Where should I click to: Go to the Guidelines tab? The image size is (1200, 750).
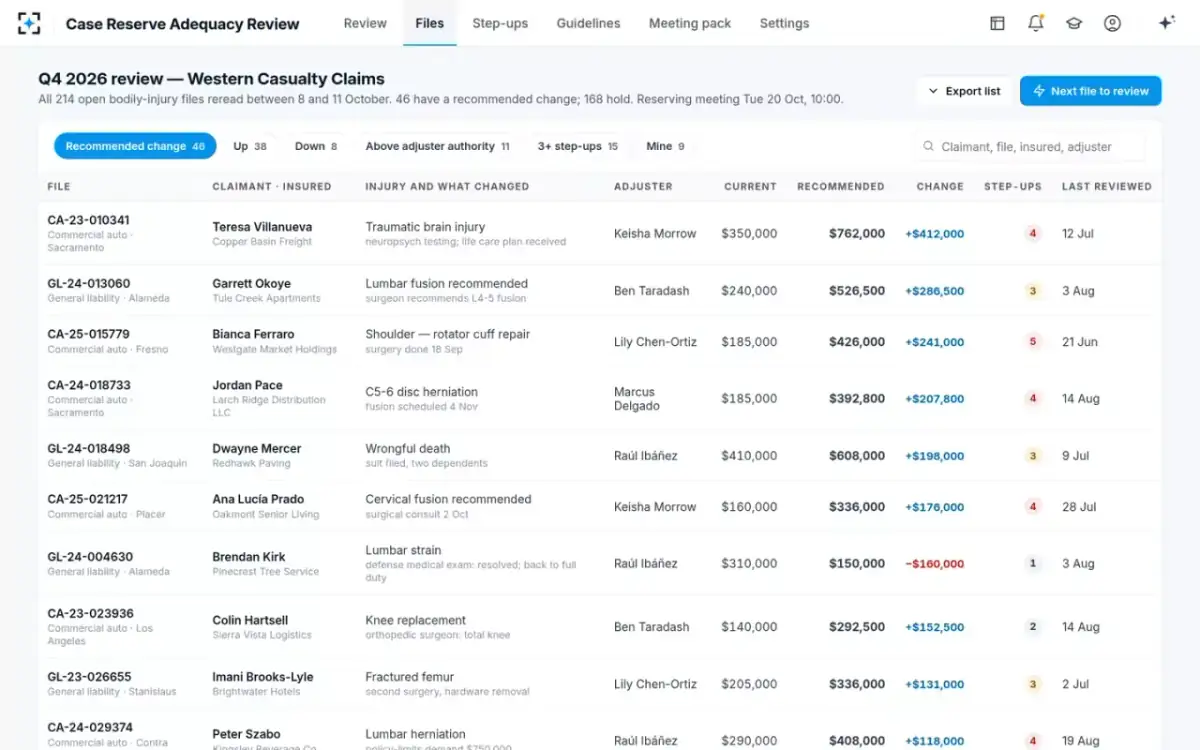[588, 23]
